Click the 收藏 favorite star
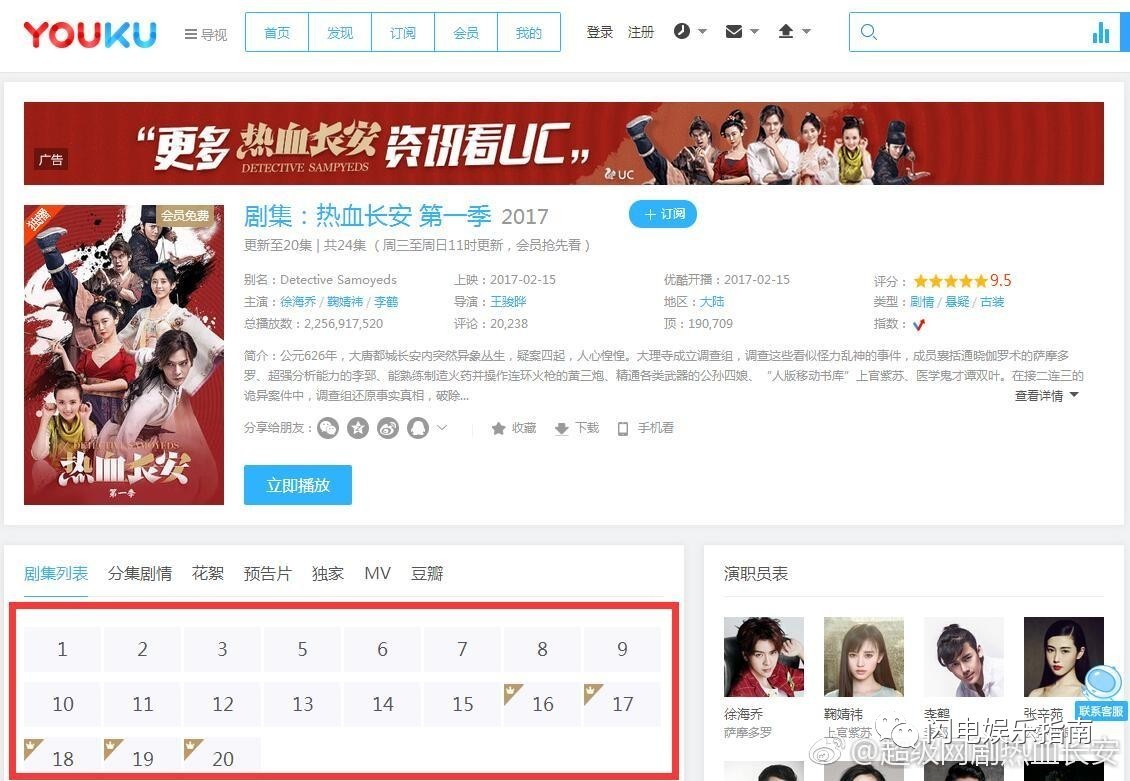1130x781 pixels. click(498, 428)
